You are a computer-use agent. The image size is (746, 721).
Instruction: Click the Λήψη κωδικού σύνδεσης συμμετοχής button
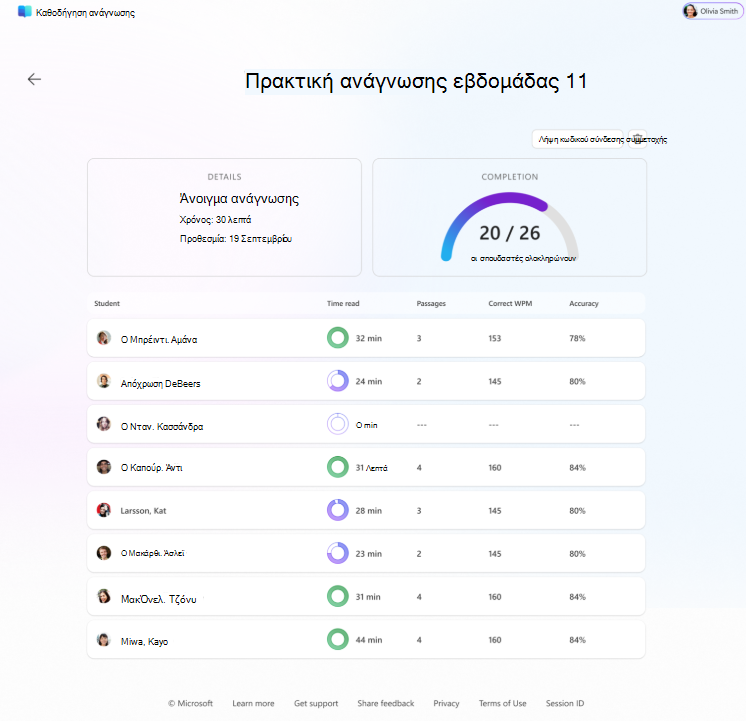coord(577,139)
